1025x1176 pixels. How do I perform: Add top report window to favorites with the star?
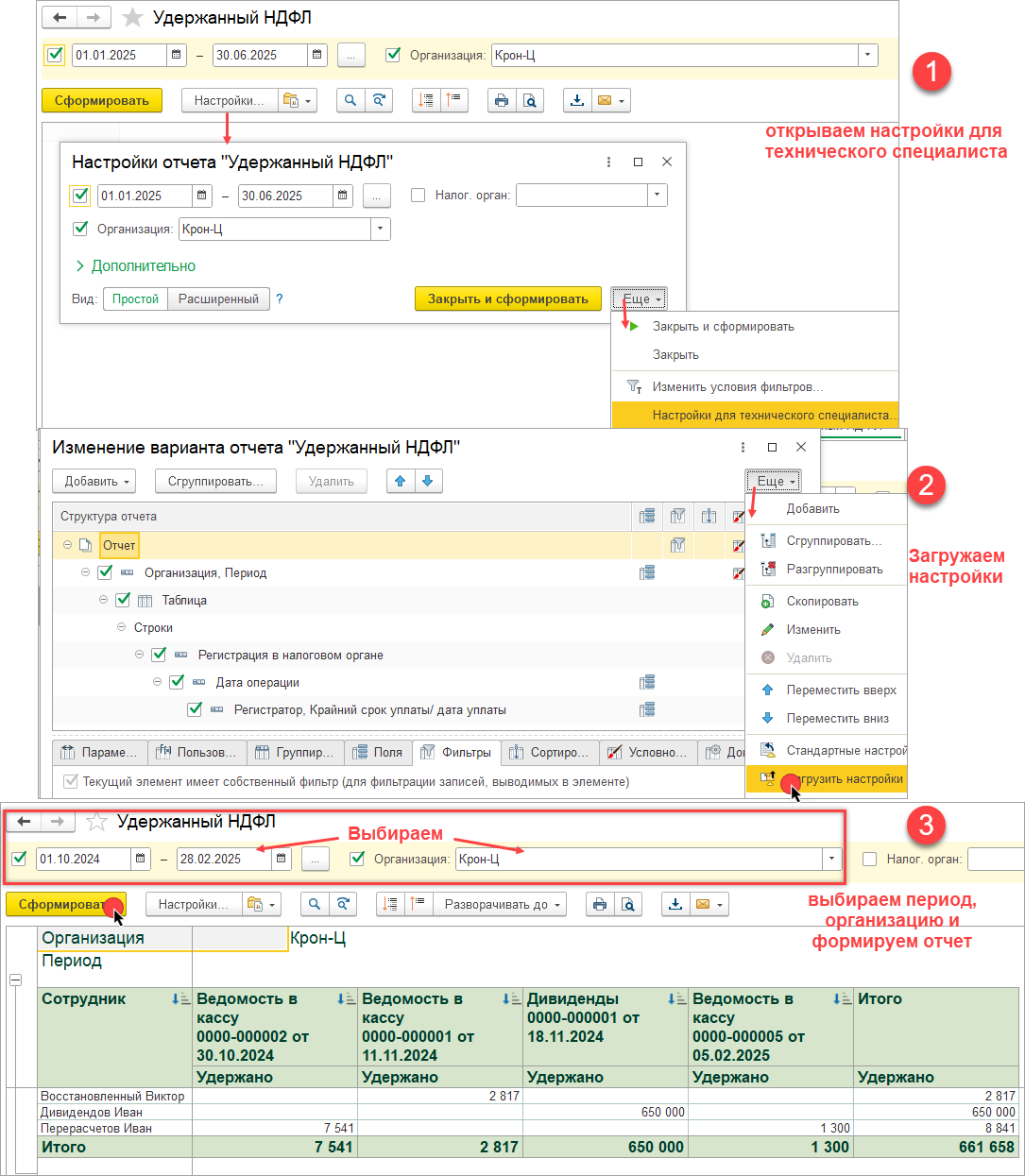(x=133, y=17)
